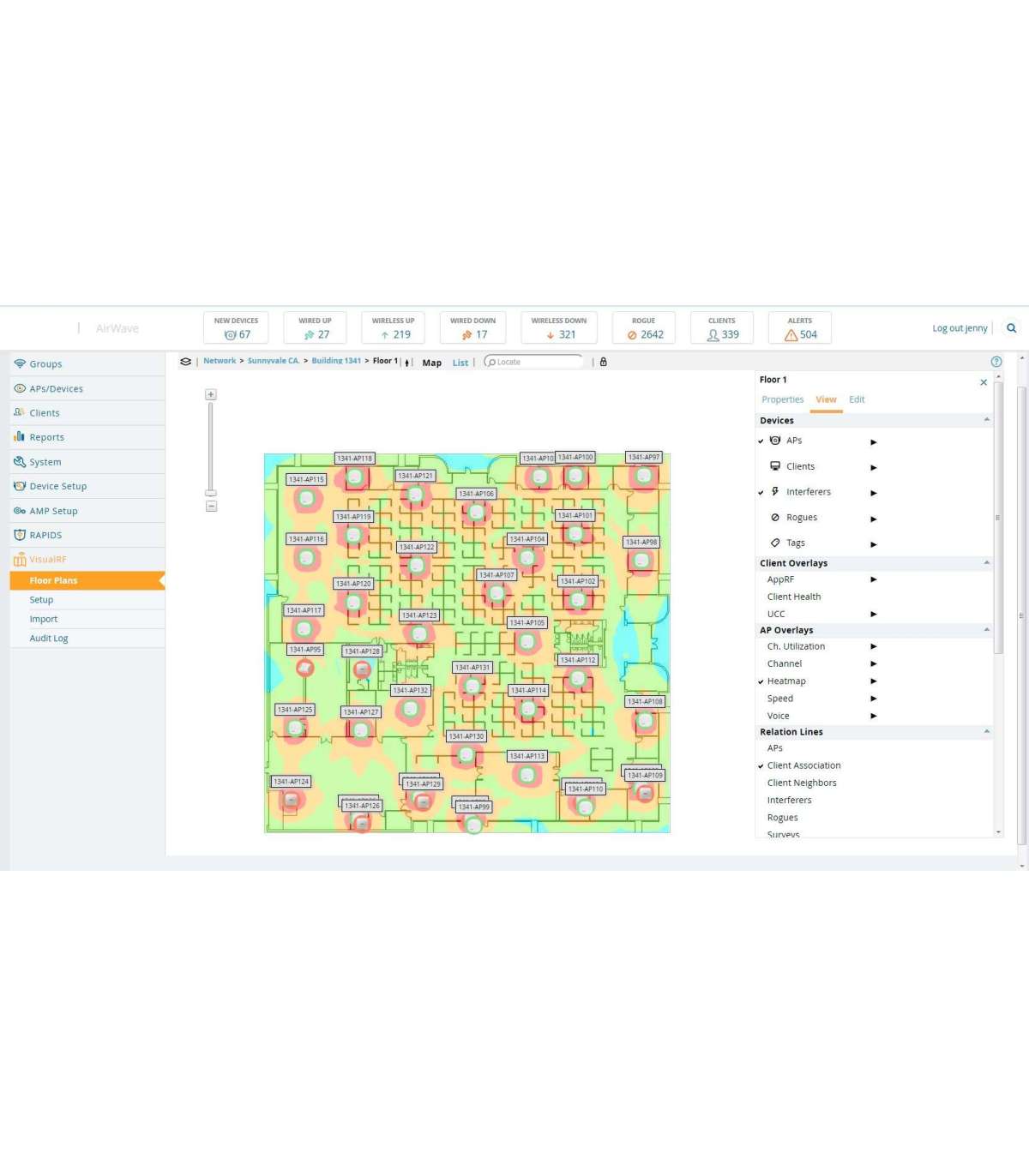
Task: Disable the Client Association relation lines
Action: (803, 765)
